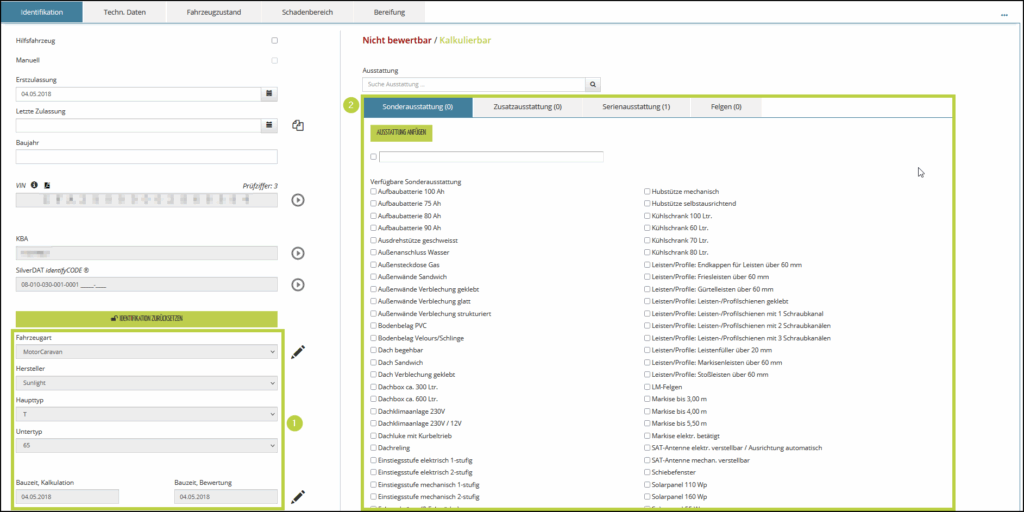Click the Ausstattung anfügen button
Viewport: 1024px width, 512px height.
pos(404,132)
